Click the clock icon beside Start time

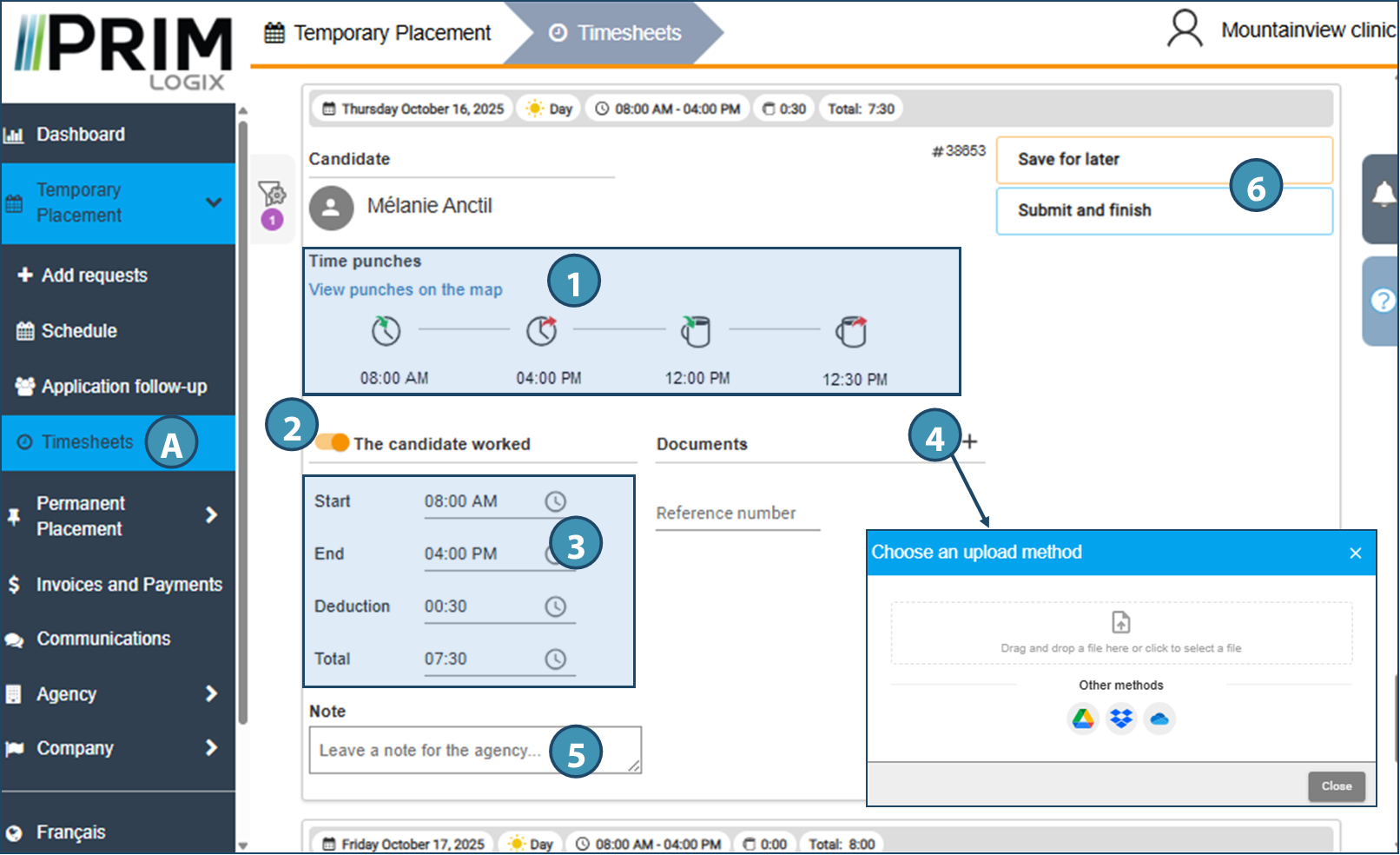555,501
